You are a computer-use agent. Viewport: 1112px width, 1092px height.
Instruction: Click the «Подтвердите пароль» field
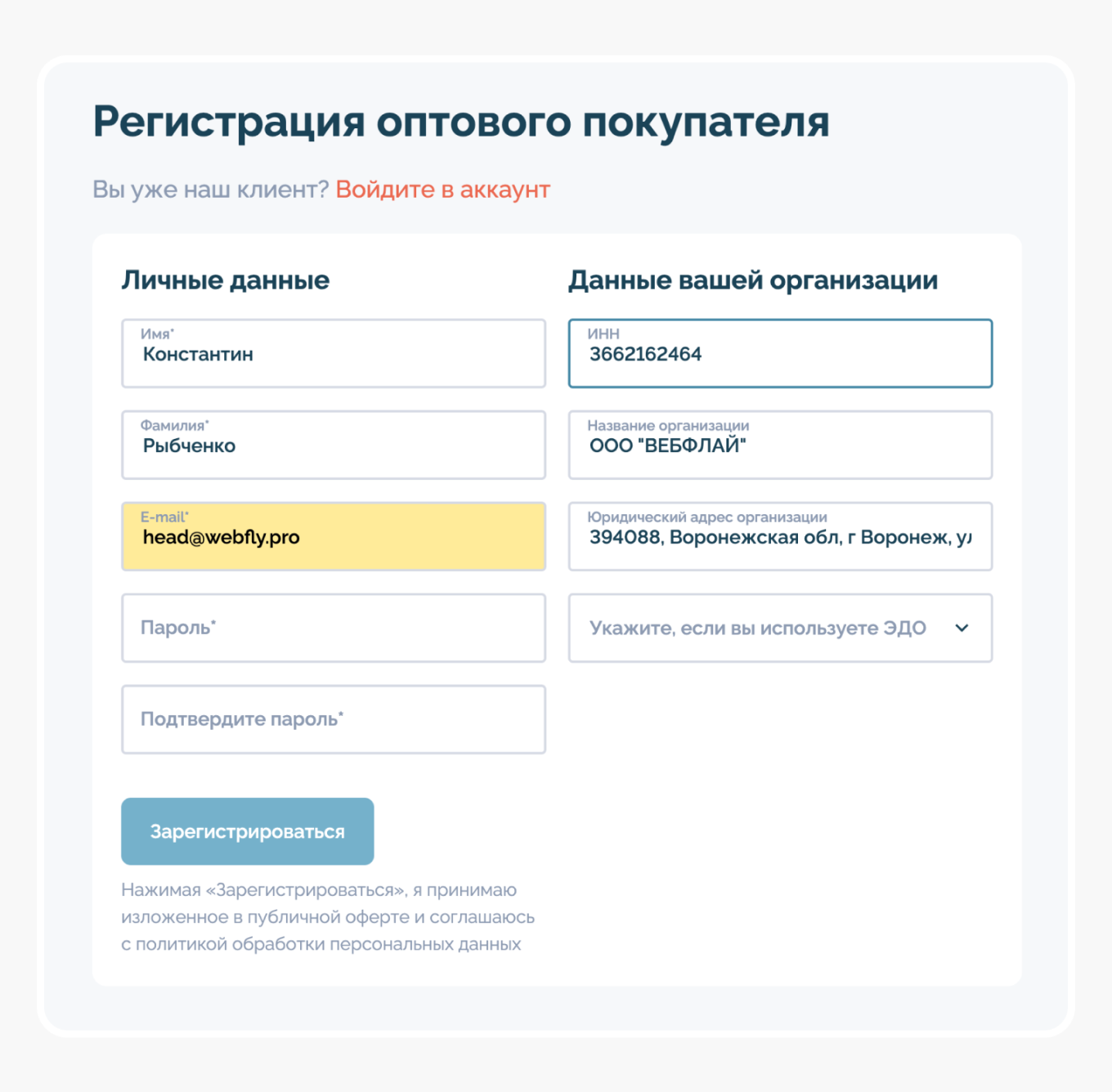(x=334, y=719)
